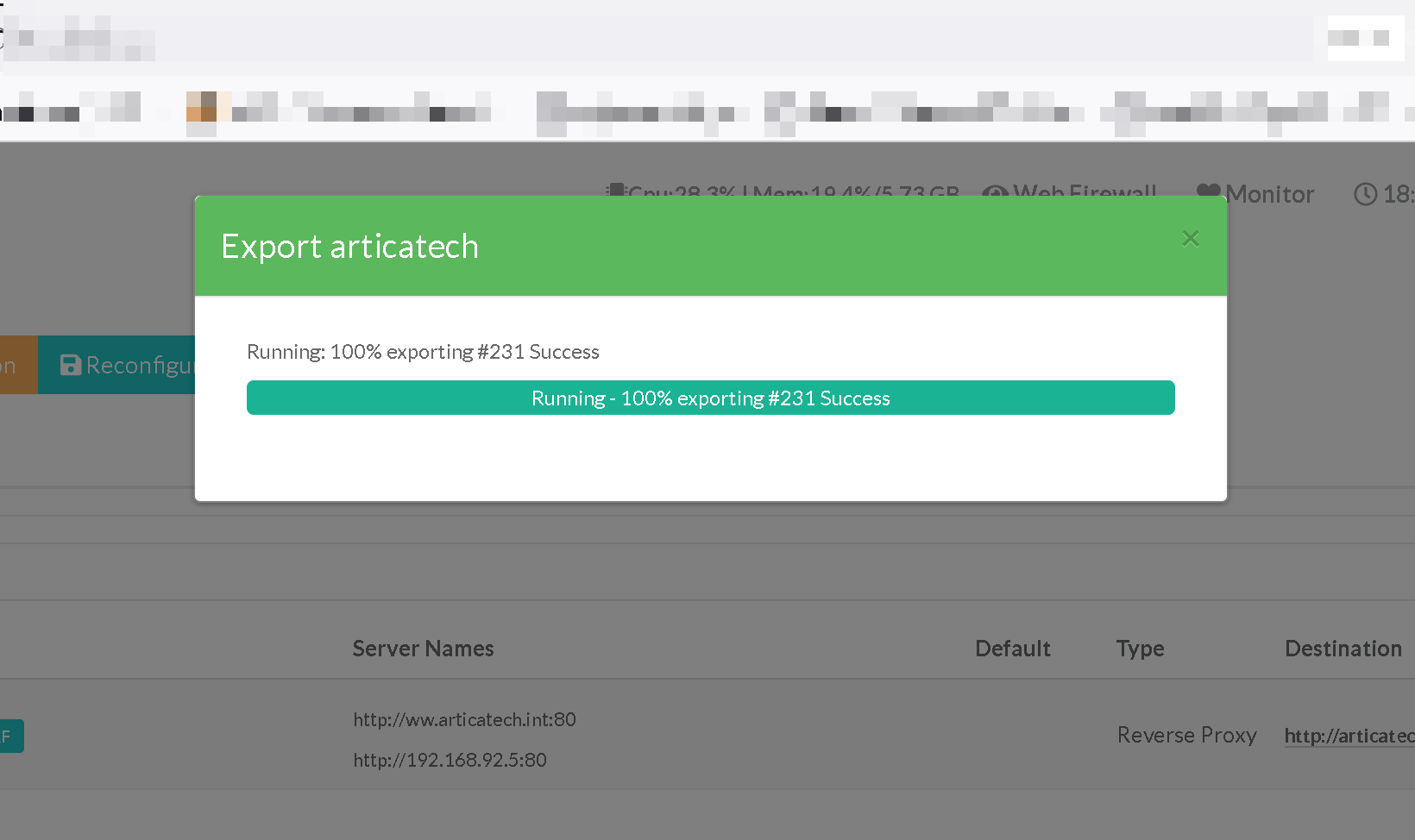1415x840 pixels.
Task: Select the http://192.168.92.5:80 server name
Action: [x=450, y=760]
